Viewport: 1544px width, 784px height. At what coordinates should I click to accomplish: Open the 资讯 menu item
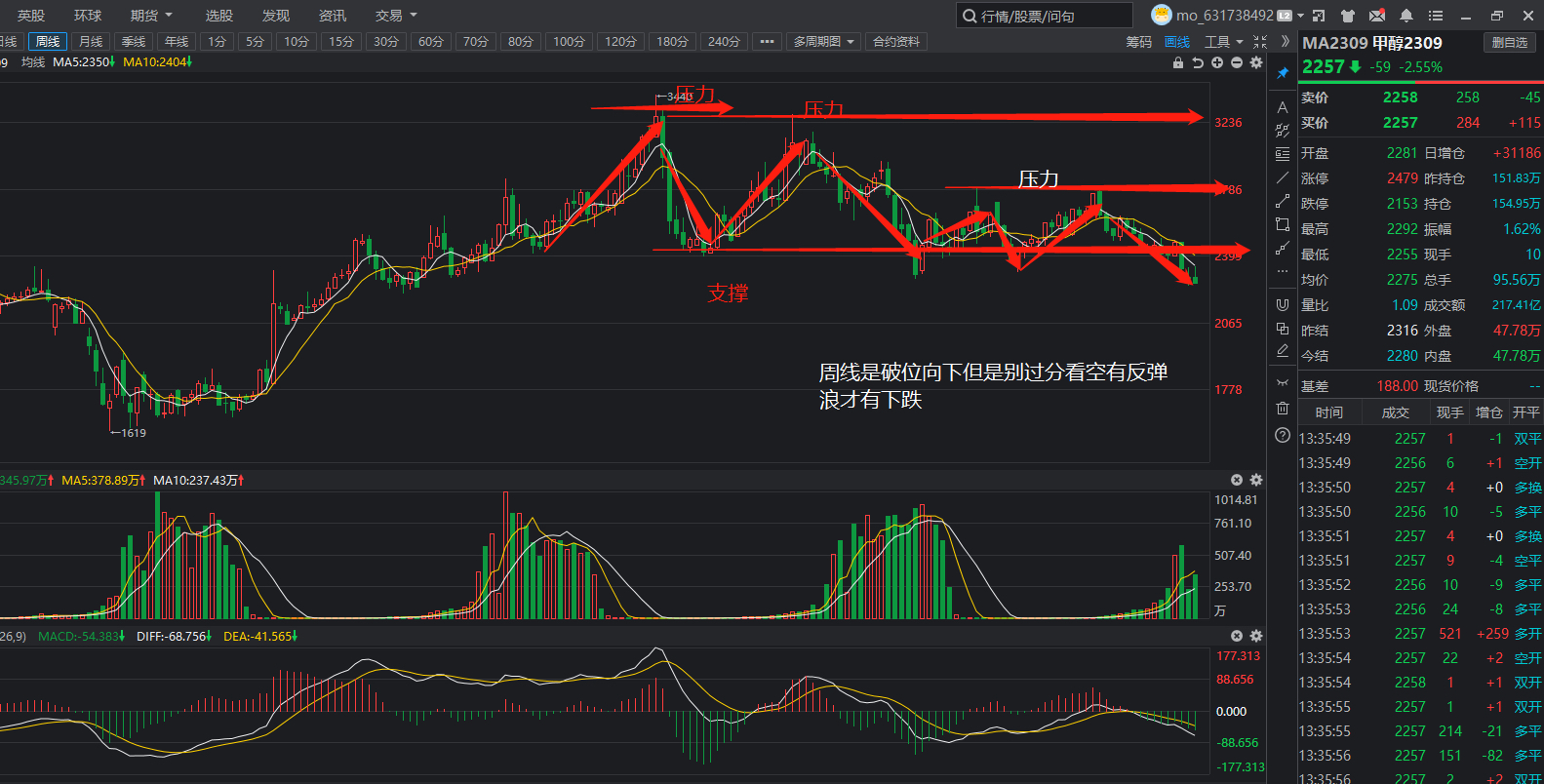click(x=333, y=16)
